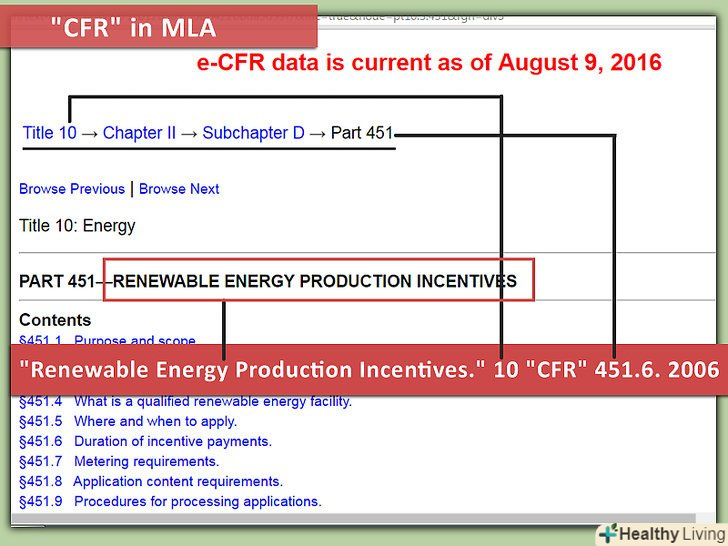View §451.8 Application content requirements
The image size is (728, 546).
(151, 481)
